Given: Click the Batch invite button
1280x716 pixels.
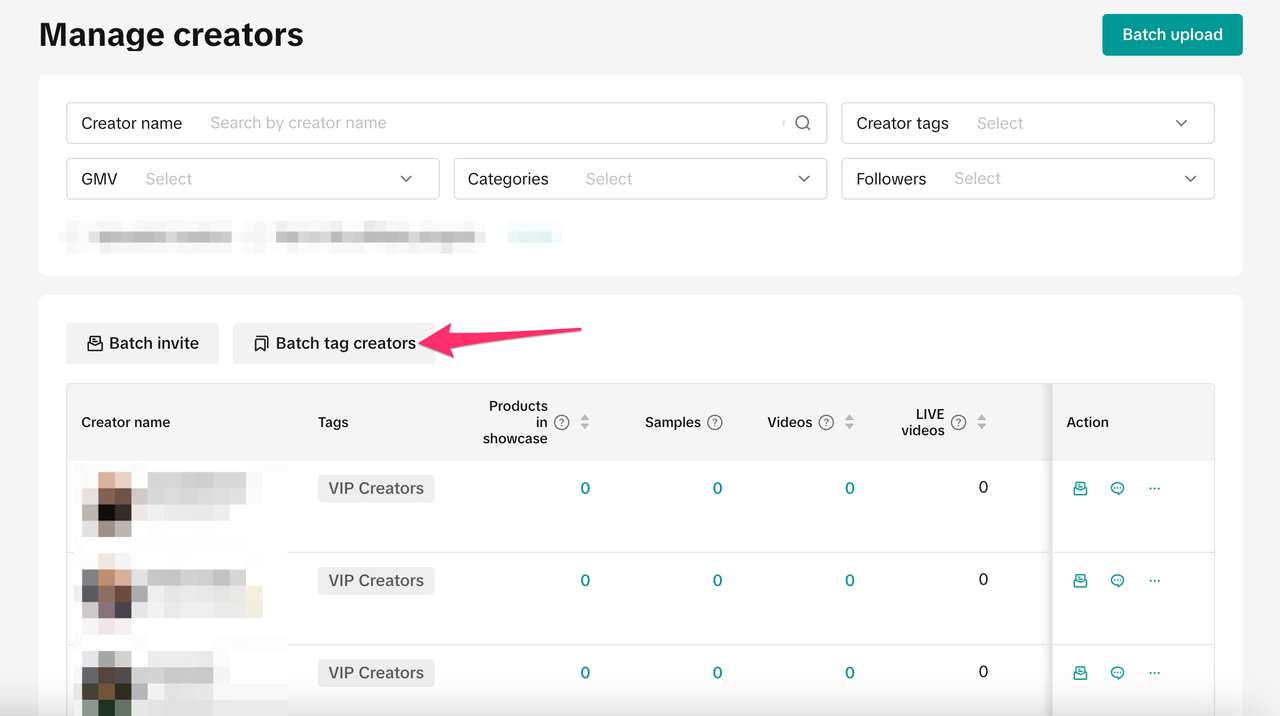Looking at the screenshot, I should tap(142, 343).
